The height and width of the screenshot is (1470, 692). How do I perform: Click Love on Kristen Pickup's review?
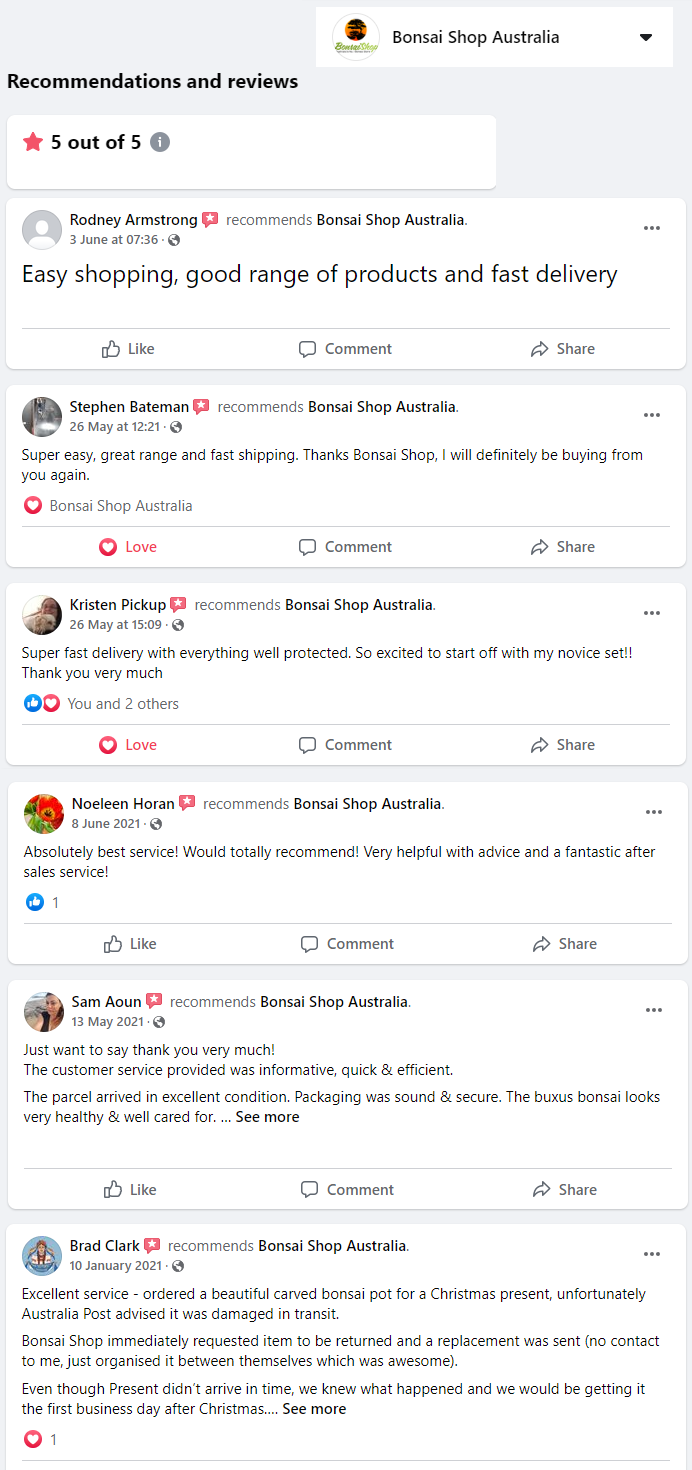[x=128, y=744]
